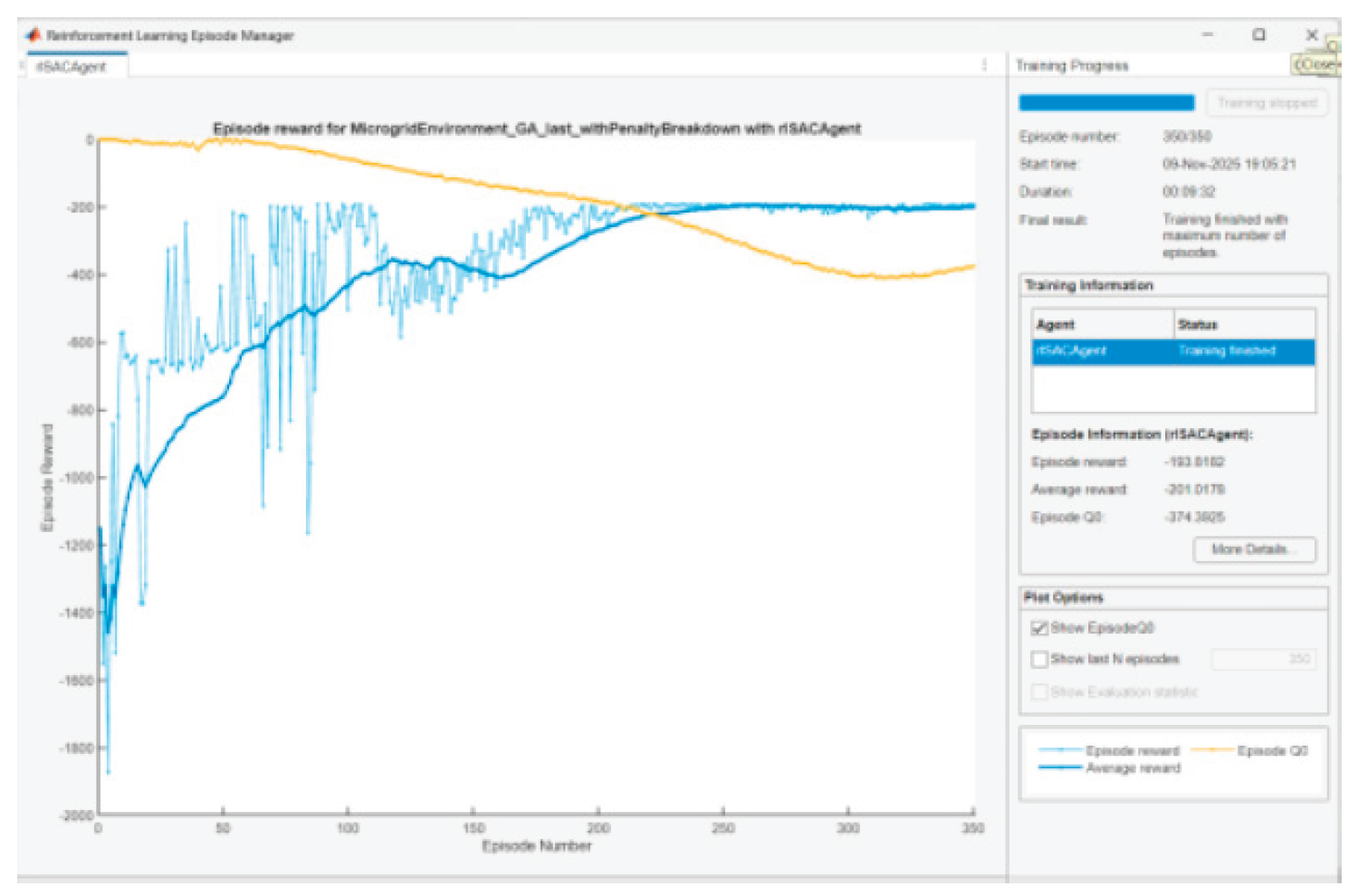Click the Episode reward legend line icon

(1060, 750)
